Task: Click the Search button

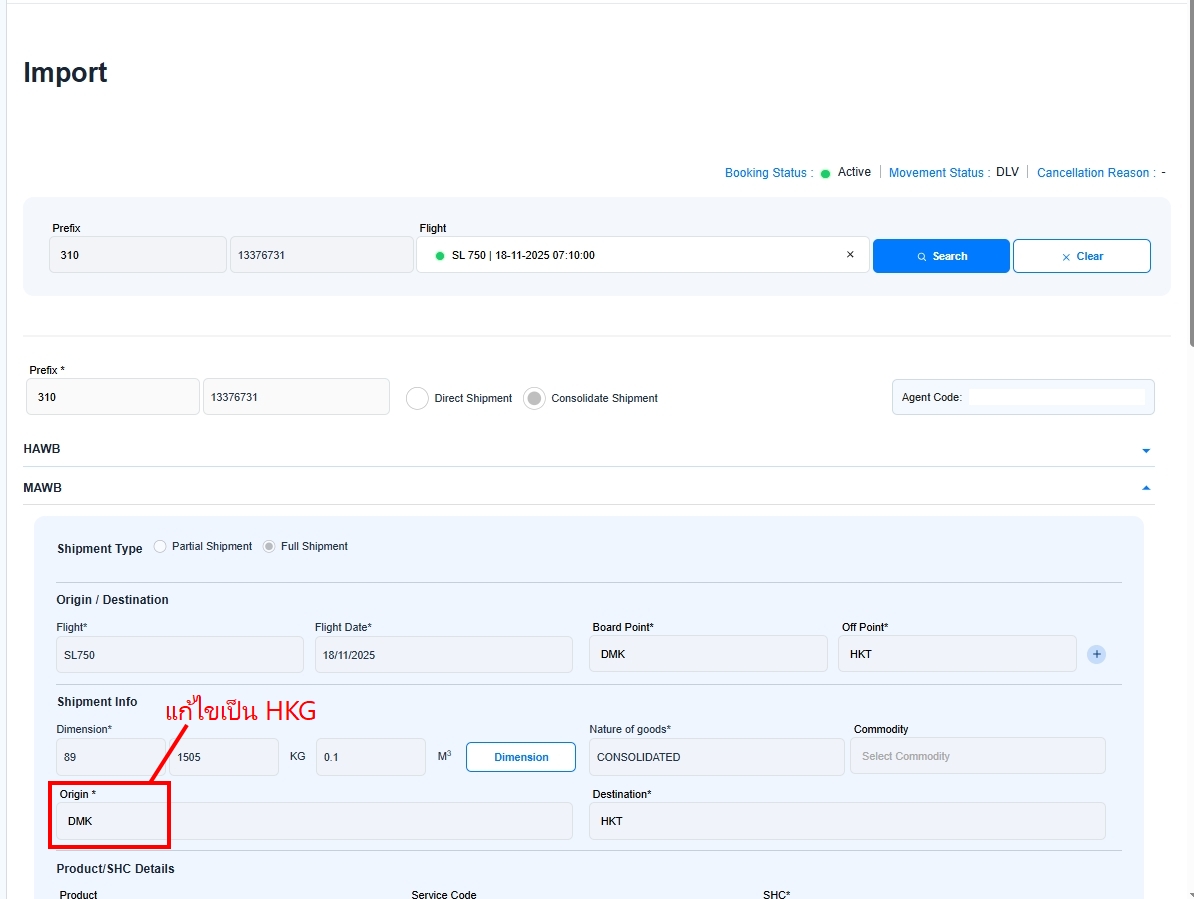Action: (941, 256)
